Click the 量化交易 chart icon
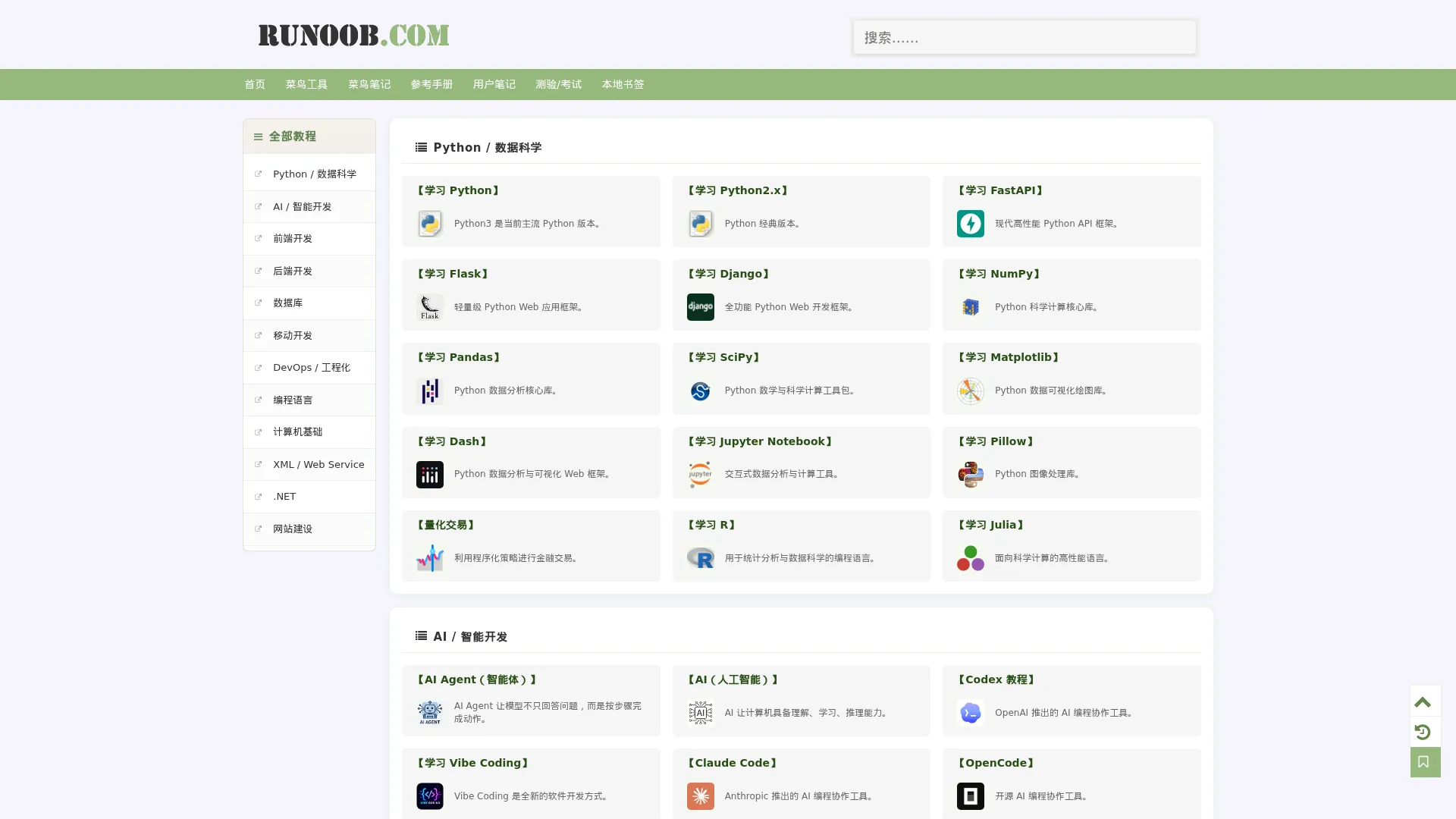1456x819 pixels. 430,558
